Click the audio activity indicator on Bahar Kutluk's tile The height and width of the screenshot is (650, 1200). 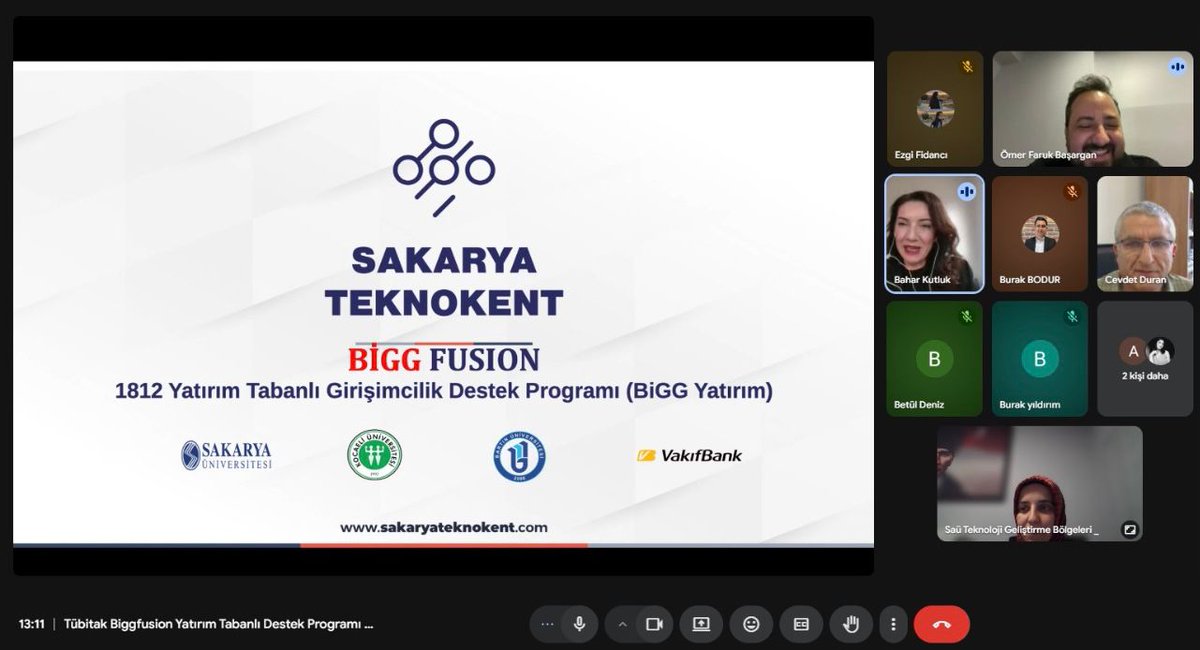966,191
